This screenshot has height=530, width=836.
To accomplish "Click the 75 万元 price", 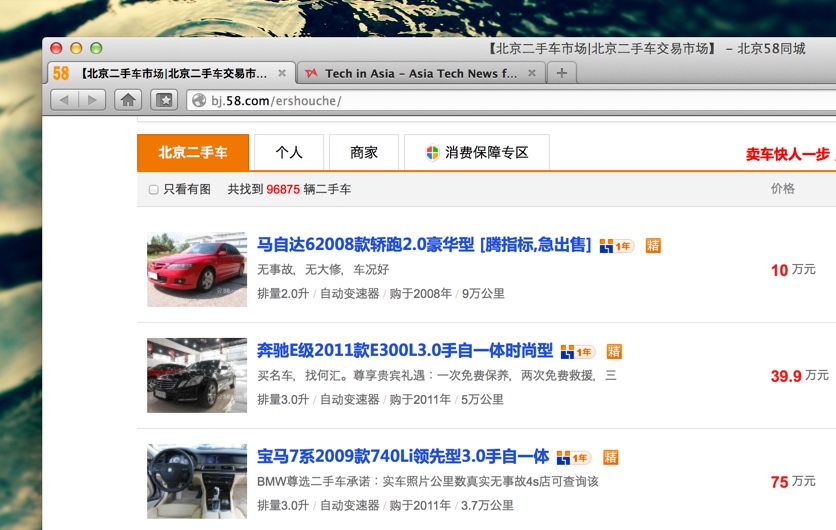I will tap(793, 482).
